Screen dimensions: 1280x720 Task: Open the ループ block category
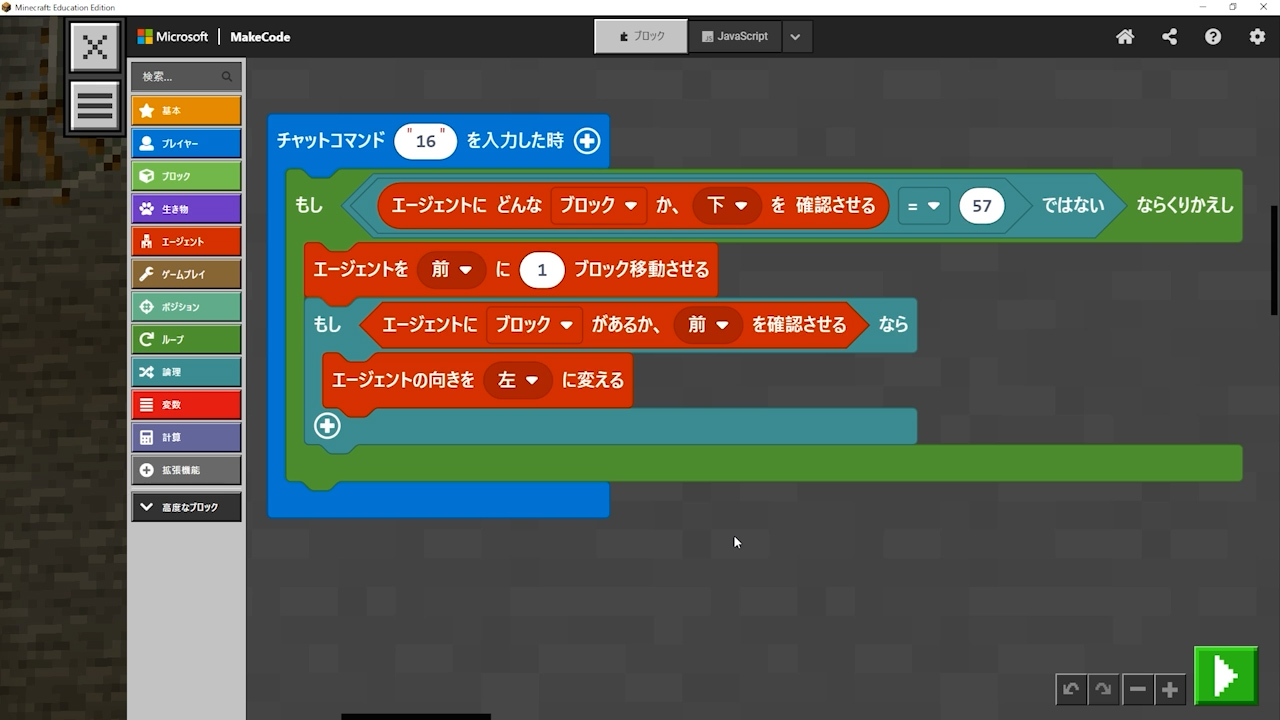coord(186,339)
